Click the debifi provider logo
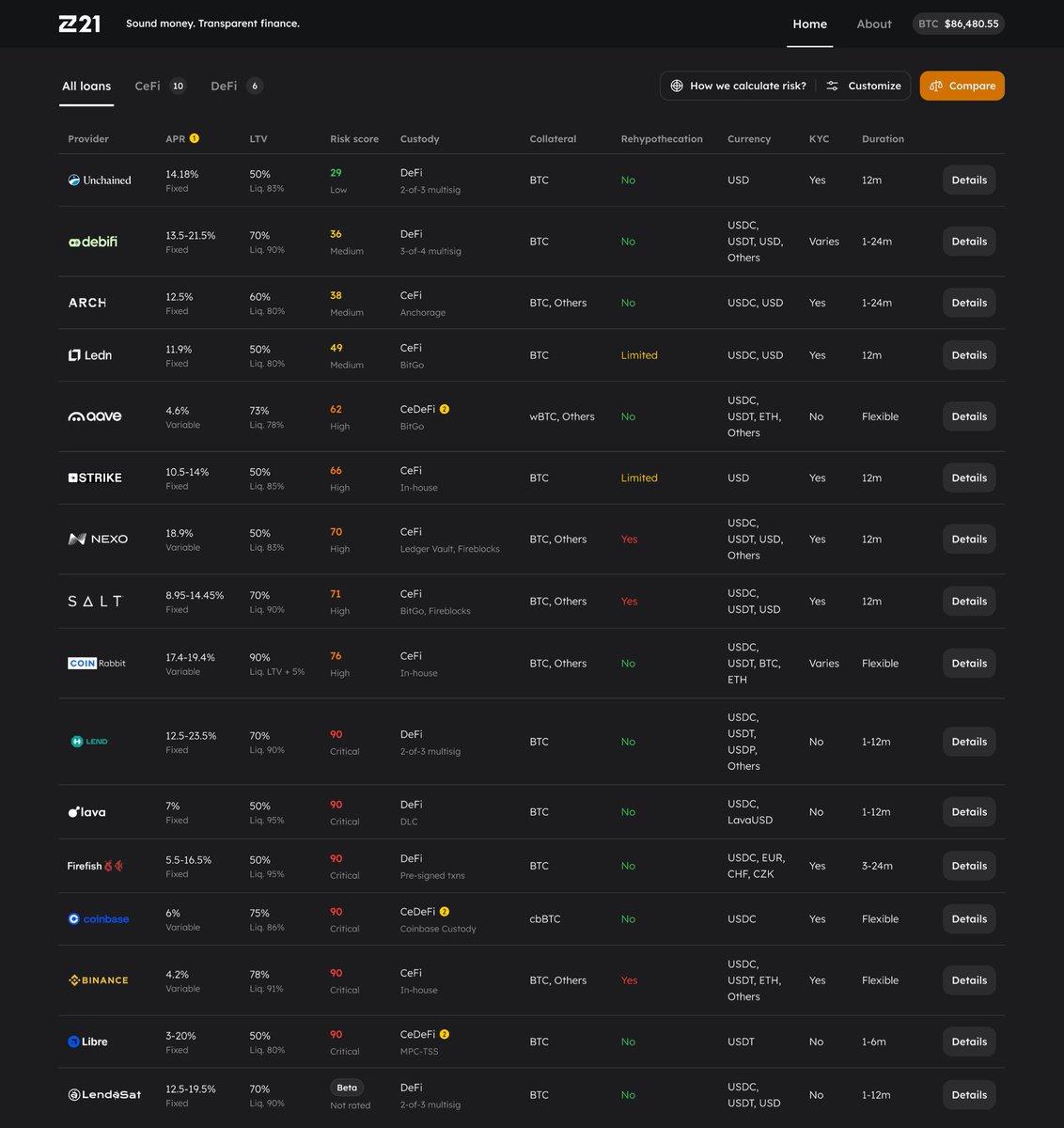 pyautogui.click(x=93, y=242)
